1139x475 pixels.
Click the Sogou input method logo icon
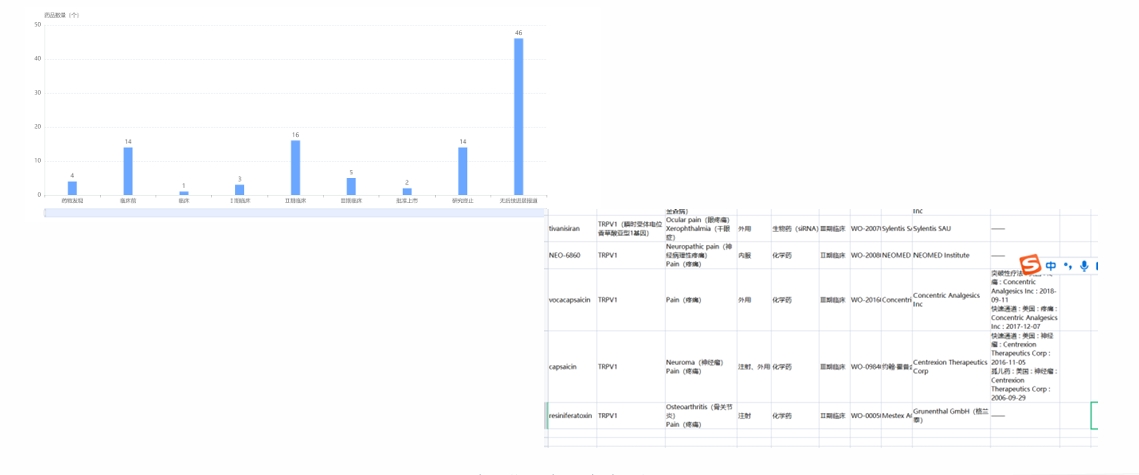(1031, 266)
